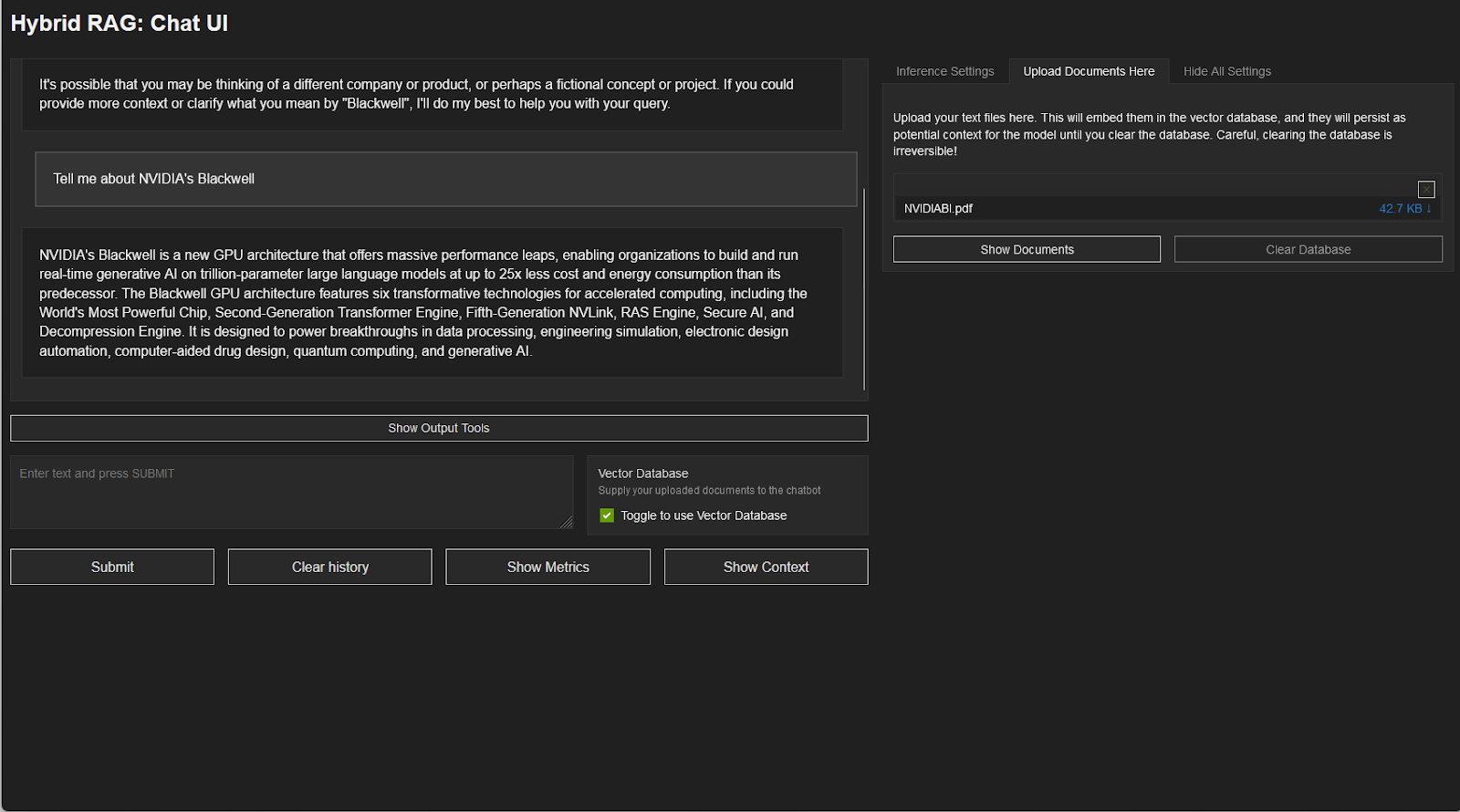Show Metrics for the chat response
Image resolution: width=1460 pixels, height=812 pixels.
click(x=547, y=567)
